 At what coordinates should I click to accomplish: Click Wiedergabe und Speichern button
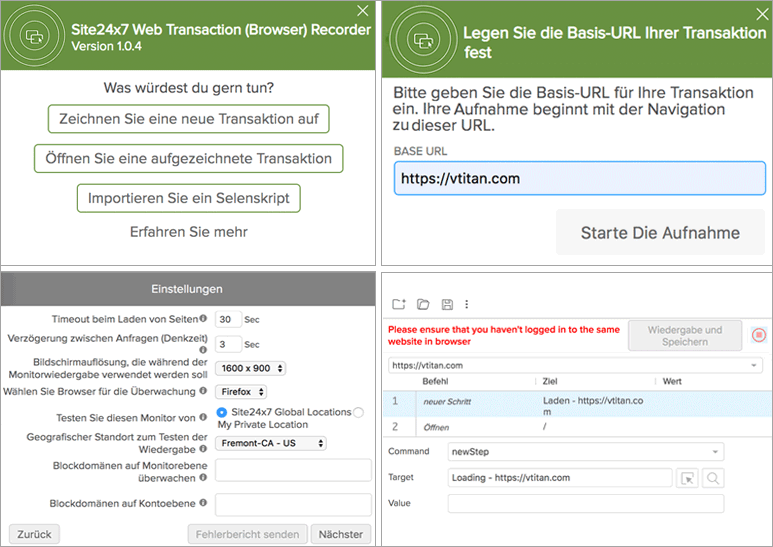685,336
